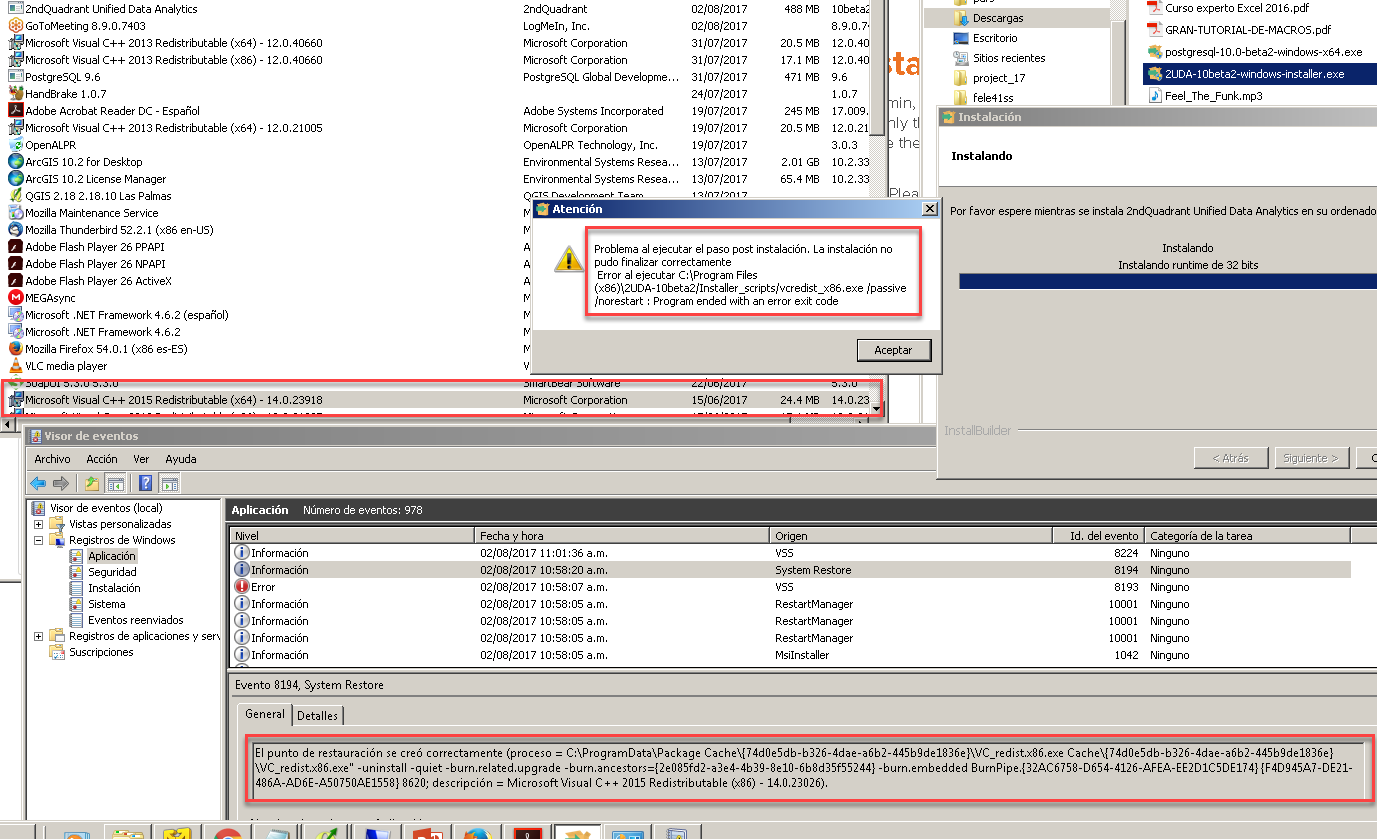Expand the Vistas personalizadas tree node
The height and width of the screenshot is (839, 1377).
[39, 524]
